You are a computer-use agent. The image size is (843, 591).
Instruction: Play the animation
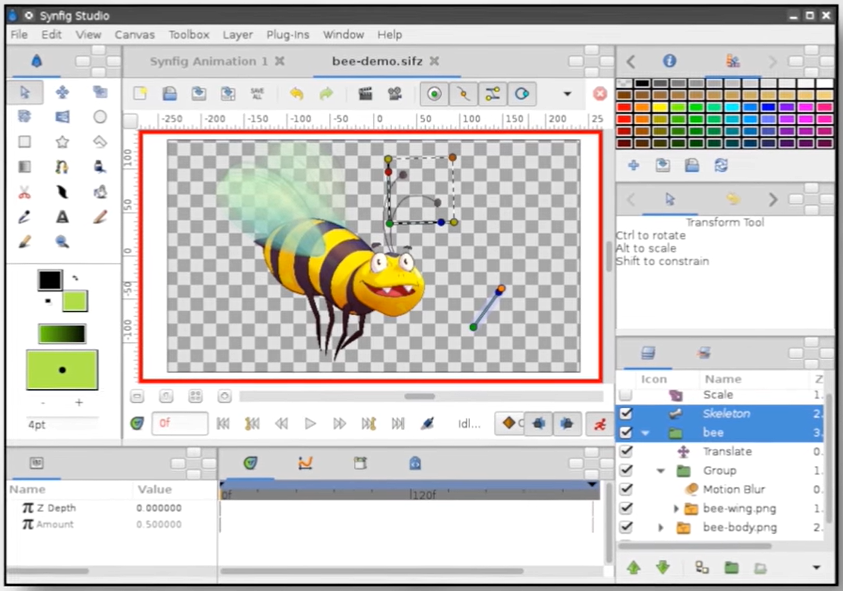[310, 424]
